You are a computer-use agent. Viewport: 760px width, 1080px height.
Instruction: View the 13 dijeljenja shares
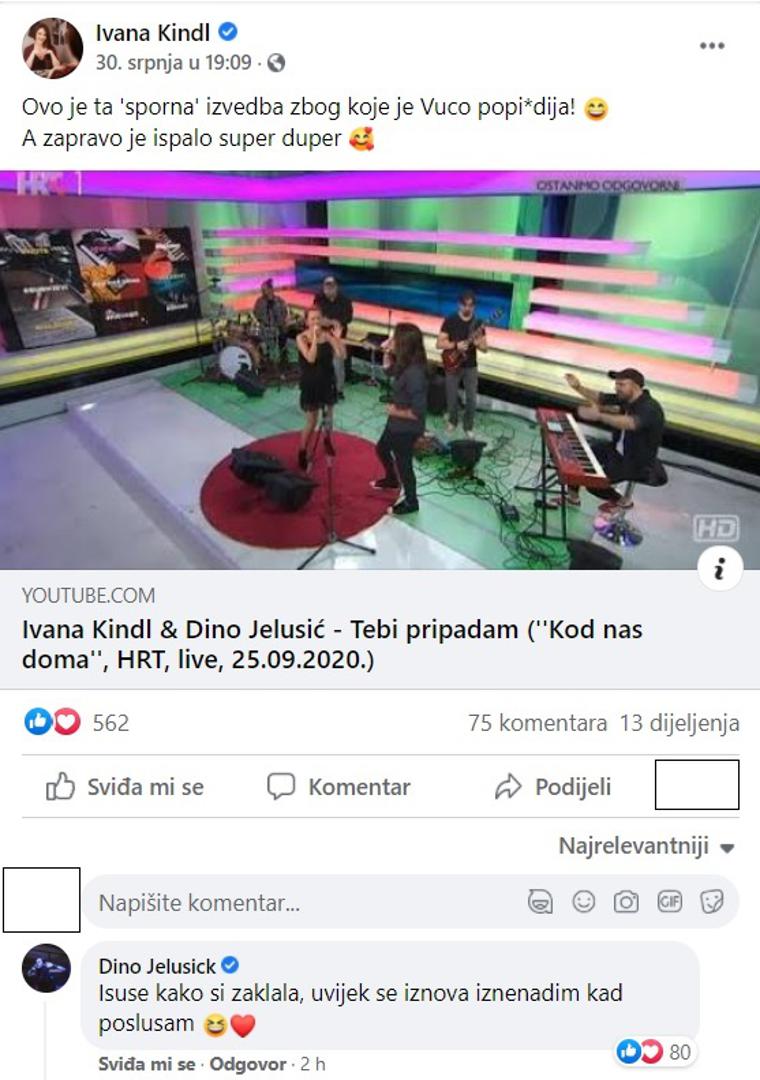click(x=679, y=723)
